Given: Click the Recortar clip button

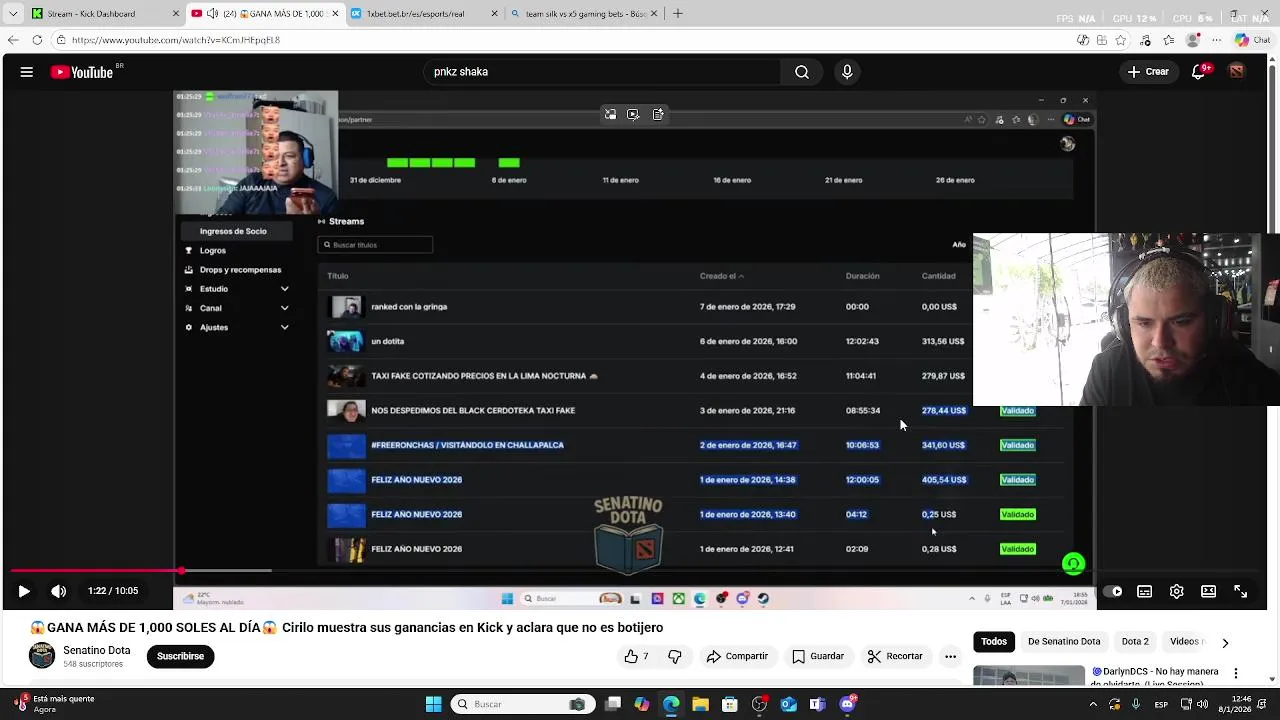Looking at the screenshot, I should click(895, 656).
